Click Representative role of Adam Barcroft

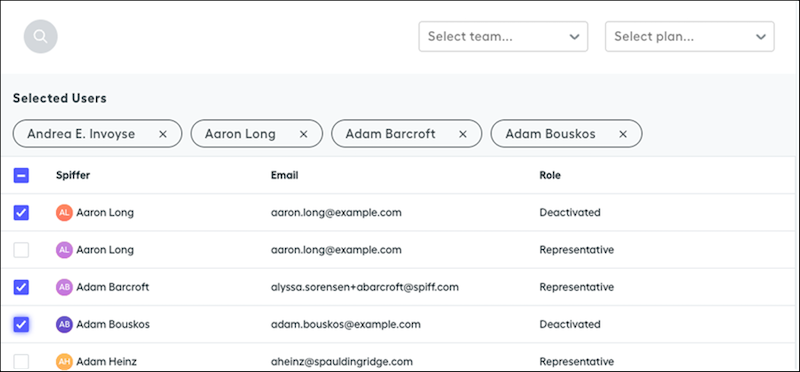pos(577,287)
